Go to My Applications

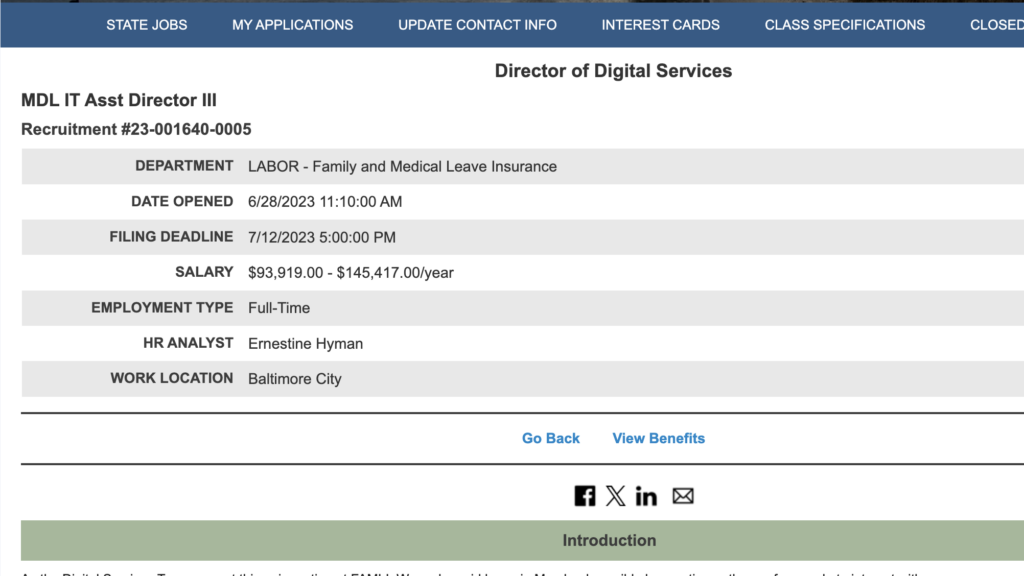(x=293, y=25)
